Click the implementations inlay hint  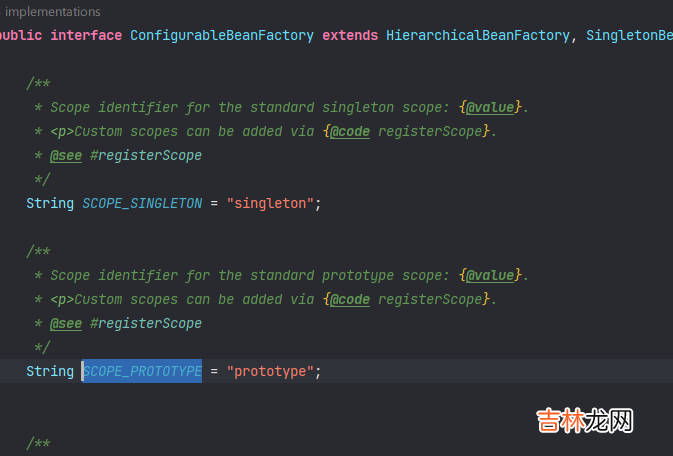53,12
